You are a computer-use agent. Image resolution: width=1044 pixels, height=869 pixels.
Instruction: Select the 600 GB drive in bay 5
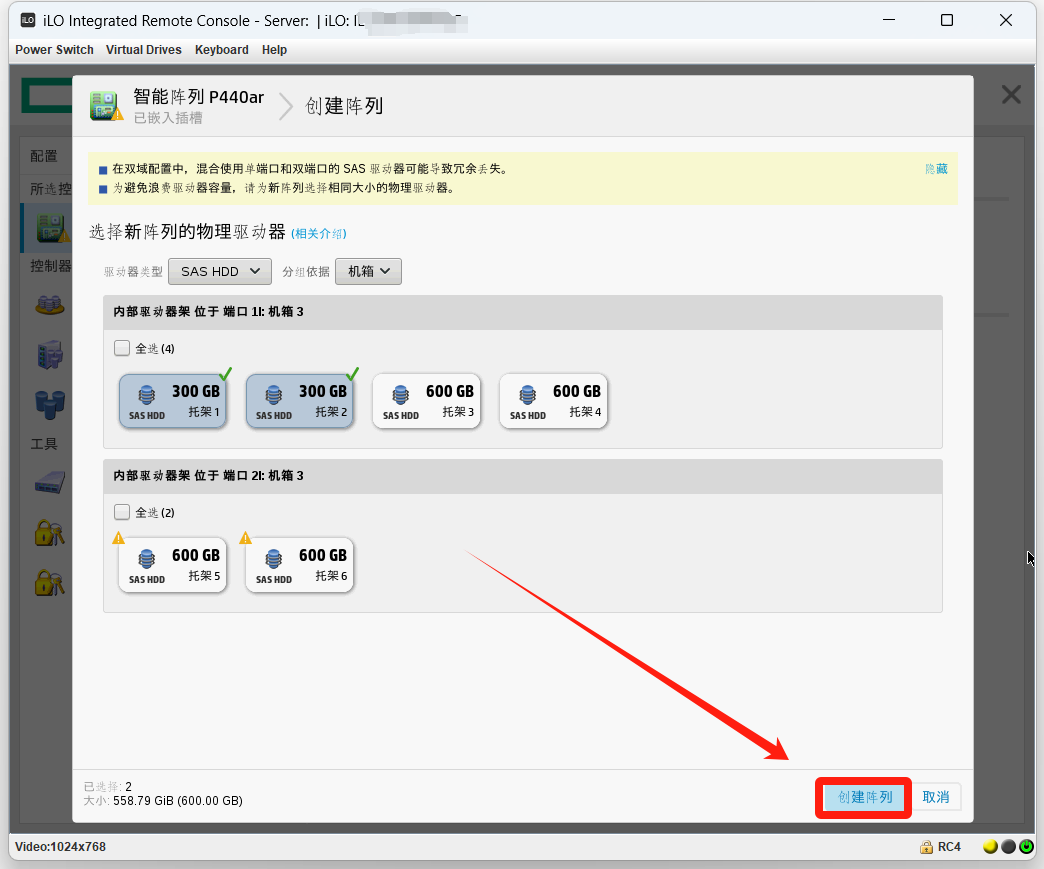coord(173,565)
